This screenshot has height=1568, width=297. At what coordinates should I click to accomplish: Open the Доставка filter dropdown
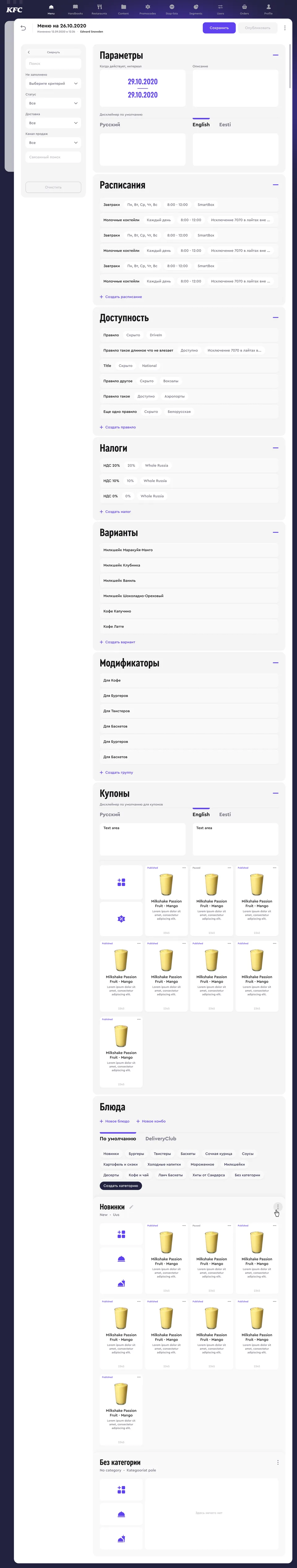click(x=54, y=123)
